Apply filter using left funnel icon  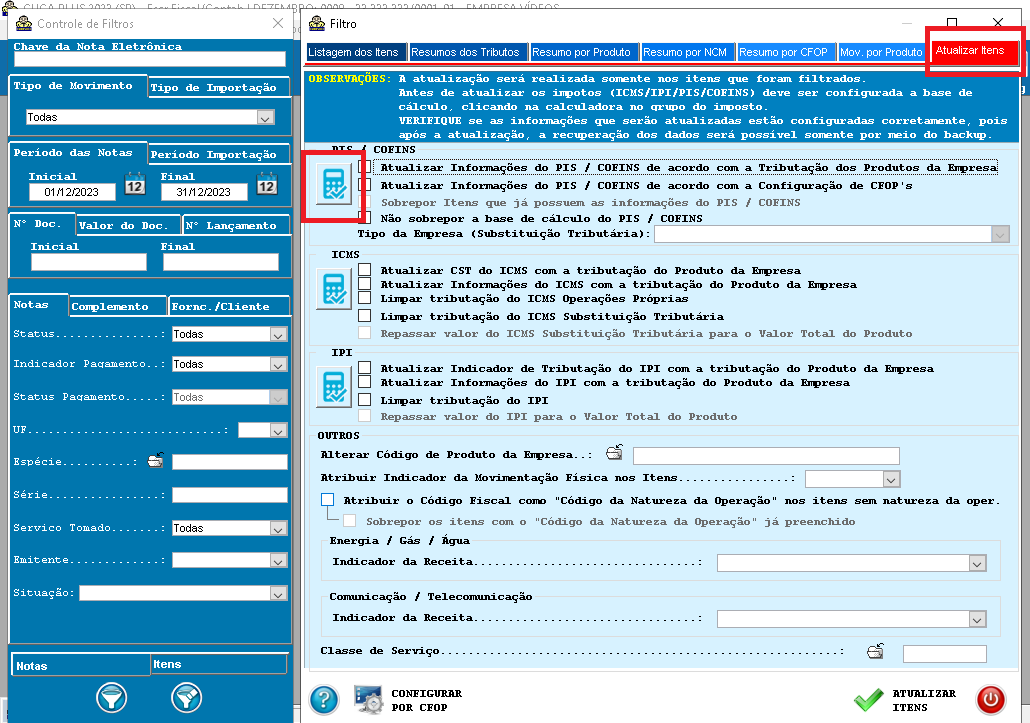(112, 697)
